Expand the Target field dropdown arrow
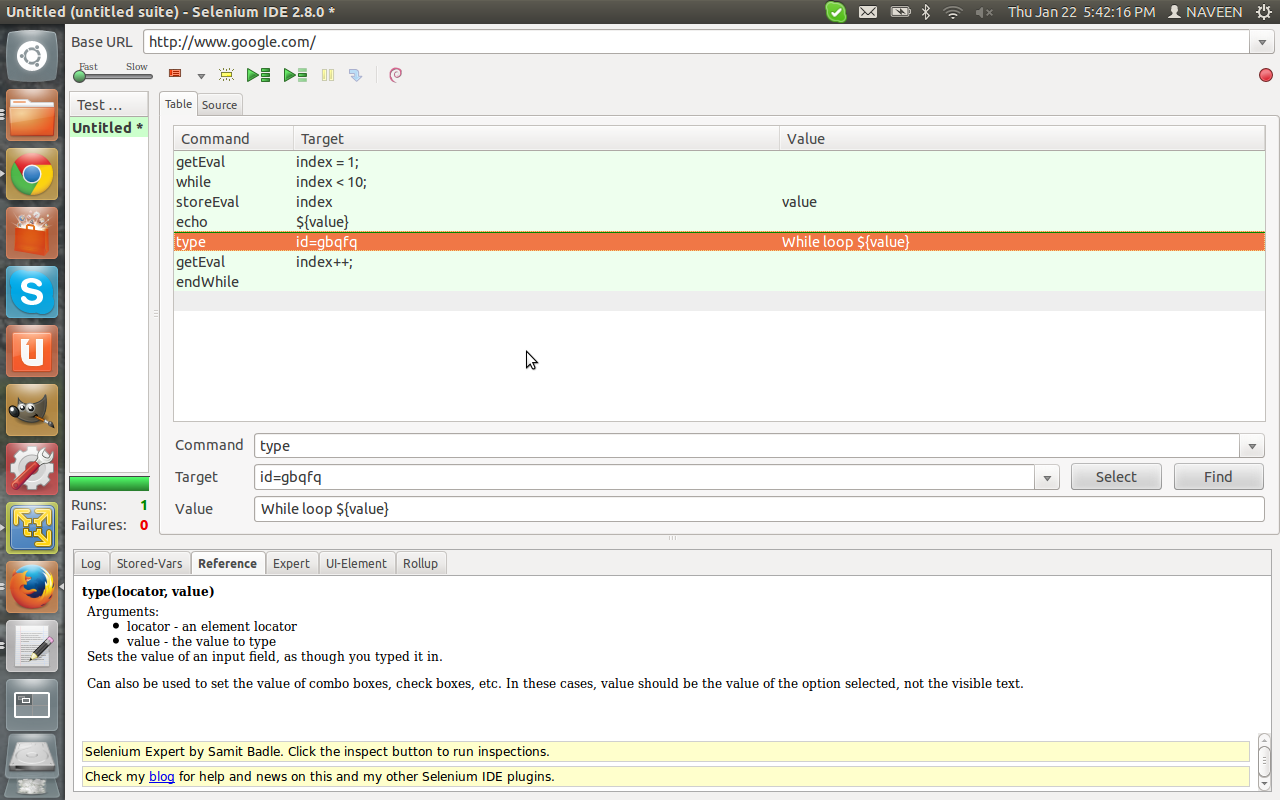Screen dimensions: 1280x800 click(1047, 478)
